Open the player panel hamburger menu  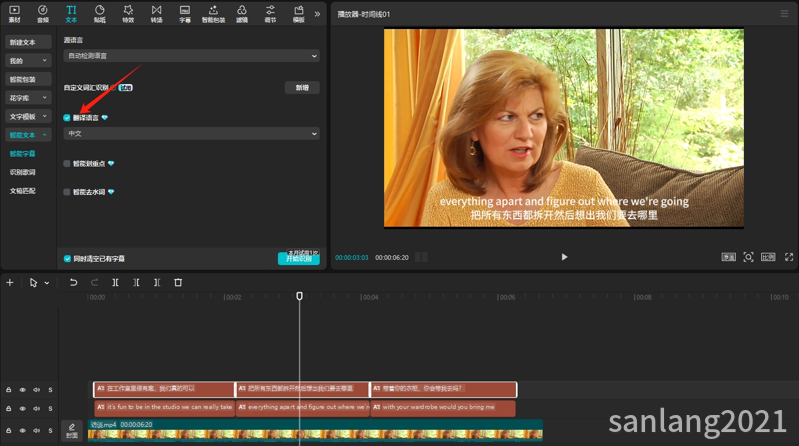tap(784, 14)
